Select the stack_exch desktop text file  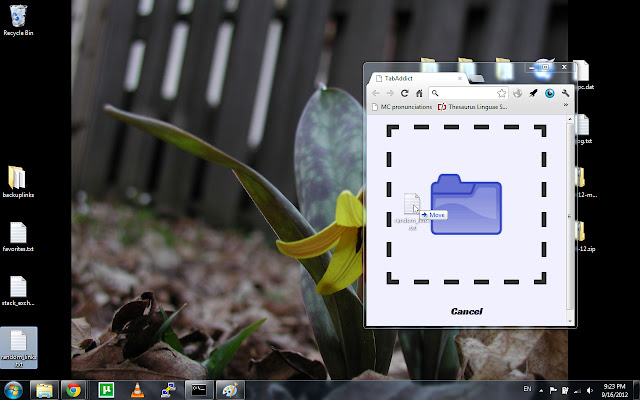click(18, 291)
